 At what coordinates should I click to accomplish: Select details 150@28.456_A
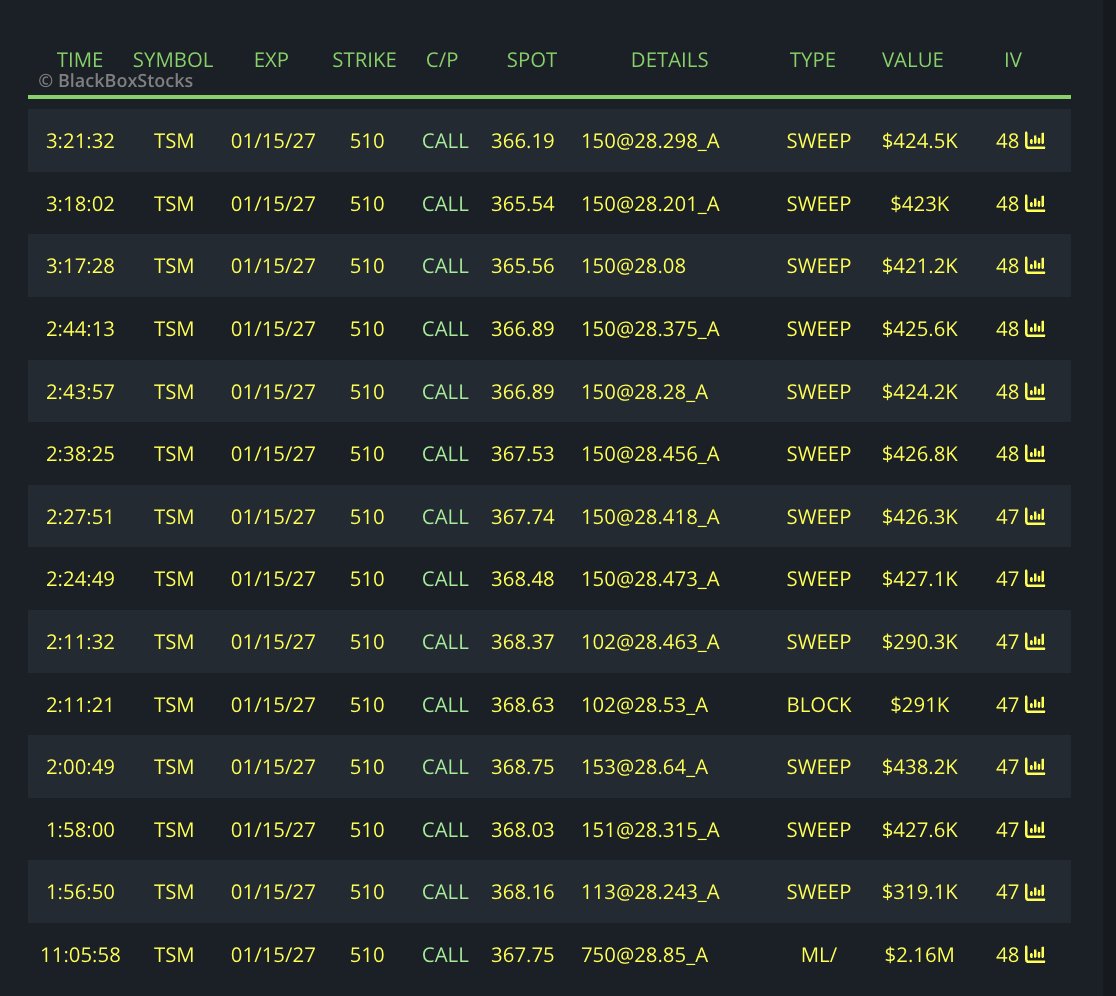pyautogui.click(x=651, y=454)
